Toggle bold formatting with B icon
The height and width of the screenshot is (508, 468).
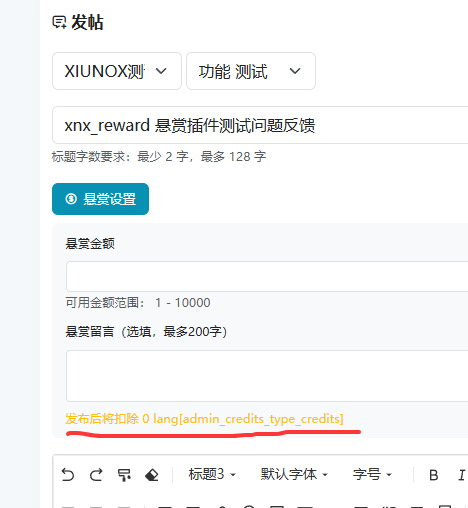434,475
